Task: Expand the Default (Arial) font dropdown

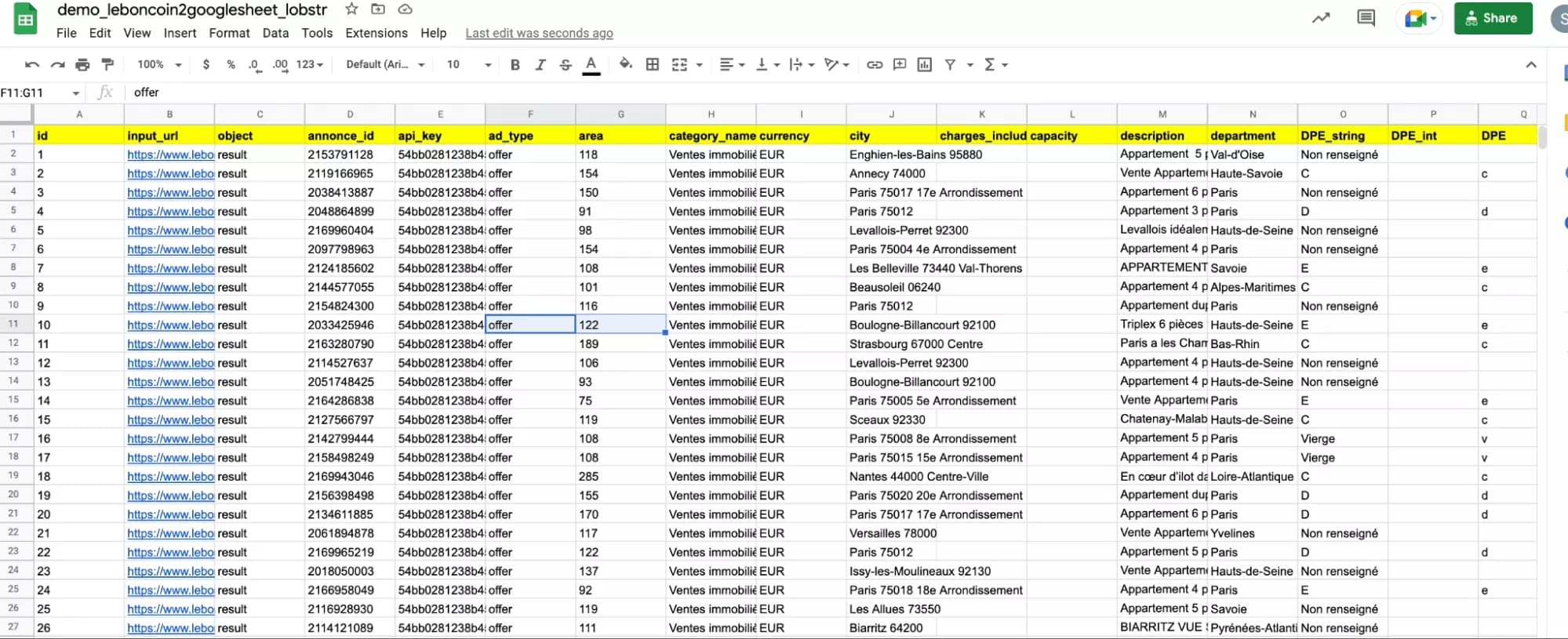Action: 385,65
